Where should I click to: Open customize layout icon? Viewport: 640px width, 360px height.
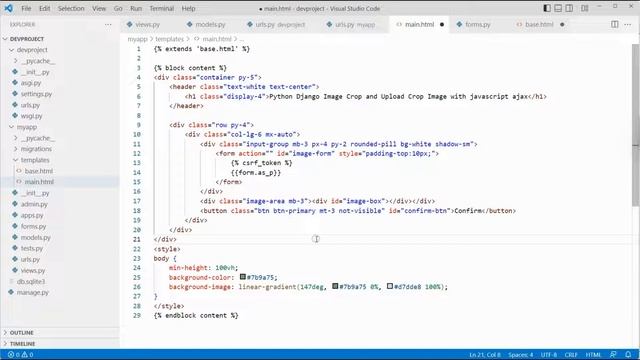[x=584, y=8]
